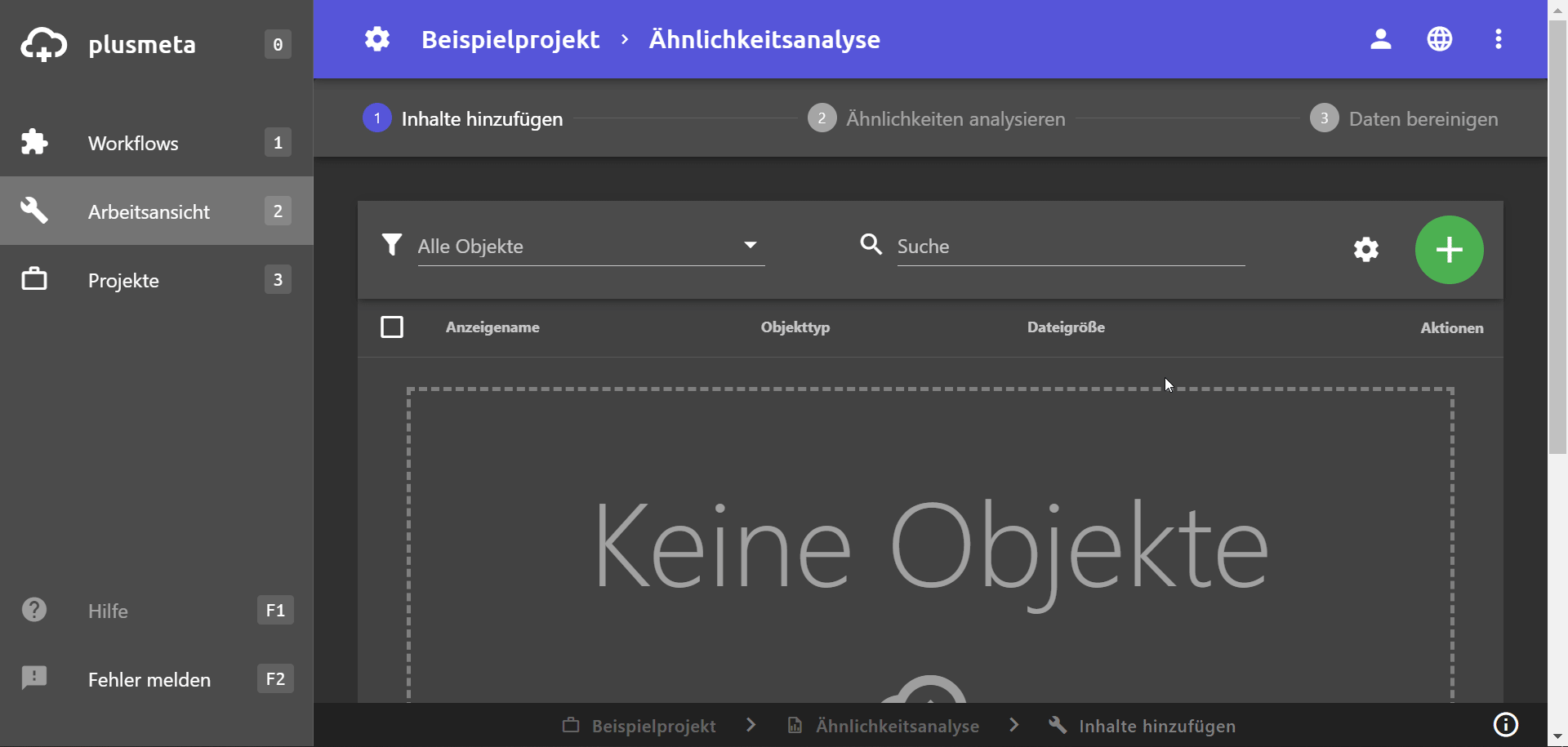
Task: Go to the Workflows menu entry
Action: (x=157, y=143)
